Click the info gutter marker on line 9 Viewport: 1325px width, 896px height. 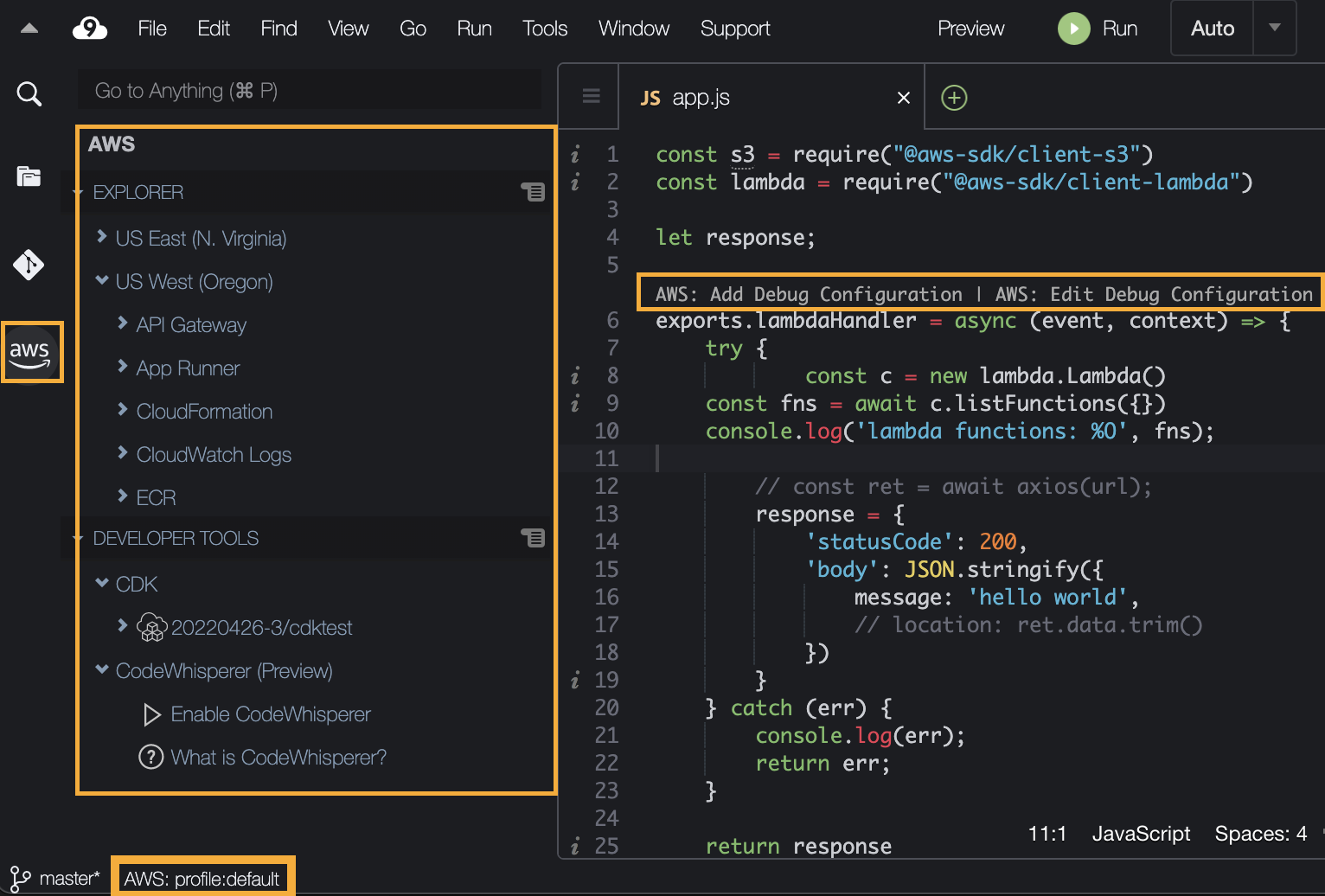[575, 404]
